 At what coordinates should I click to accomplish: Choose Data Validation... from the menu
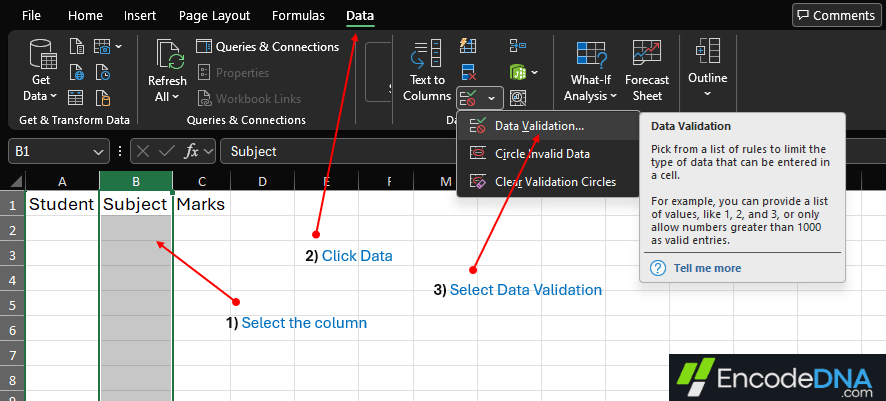pyautogui.click(x=548, y=126)
